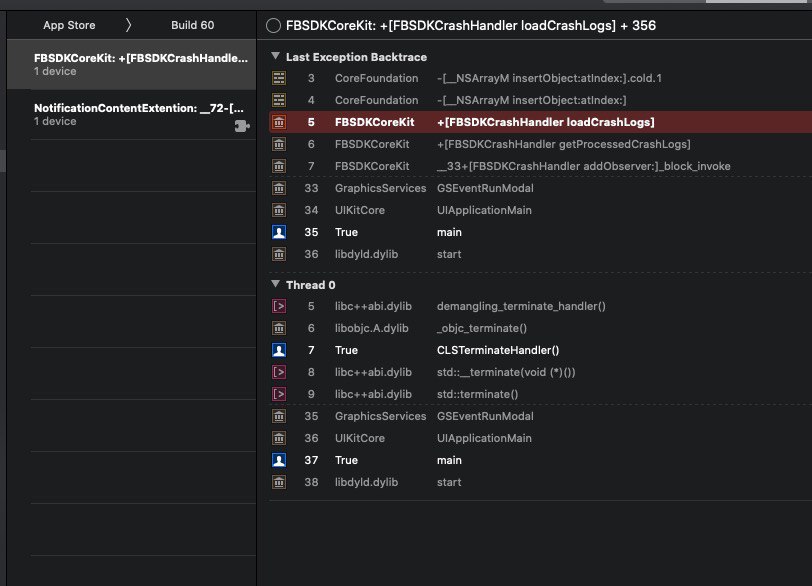Image resolution: width=812 pixels, height=586 pixels.
Task: Click the framework icon on loadCrashLogs frame
Action: pyautogui.click(x=280, y=122)
